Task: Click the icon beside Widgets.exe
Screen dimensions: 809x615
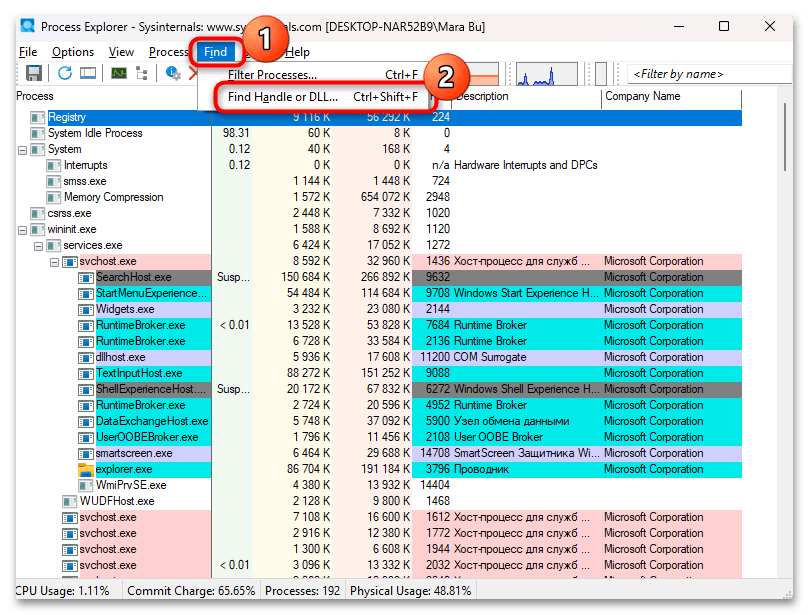Action: click(x=86, y=310)
